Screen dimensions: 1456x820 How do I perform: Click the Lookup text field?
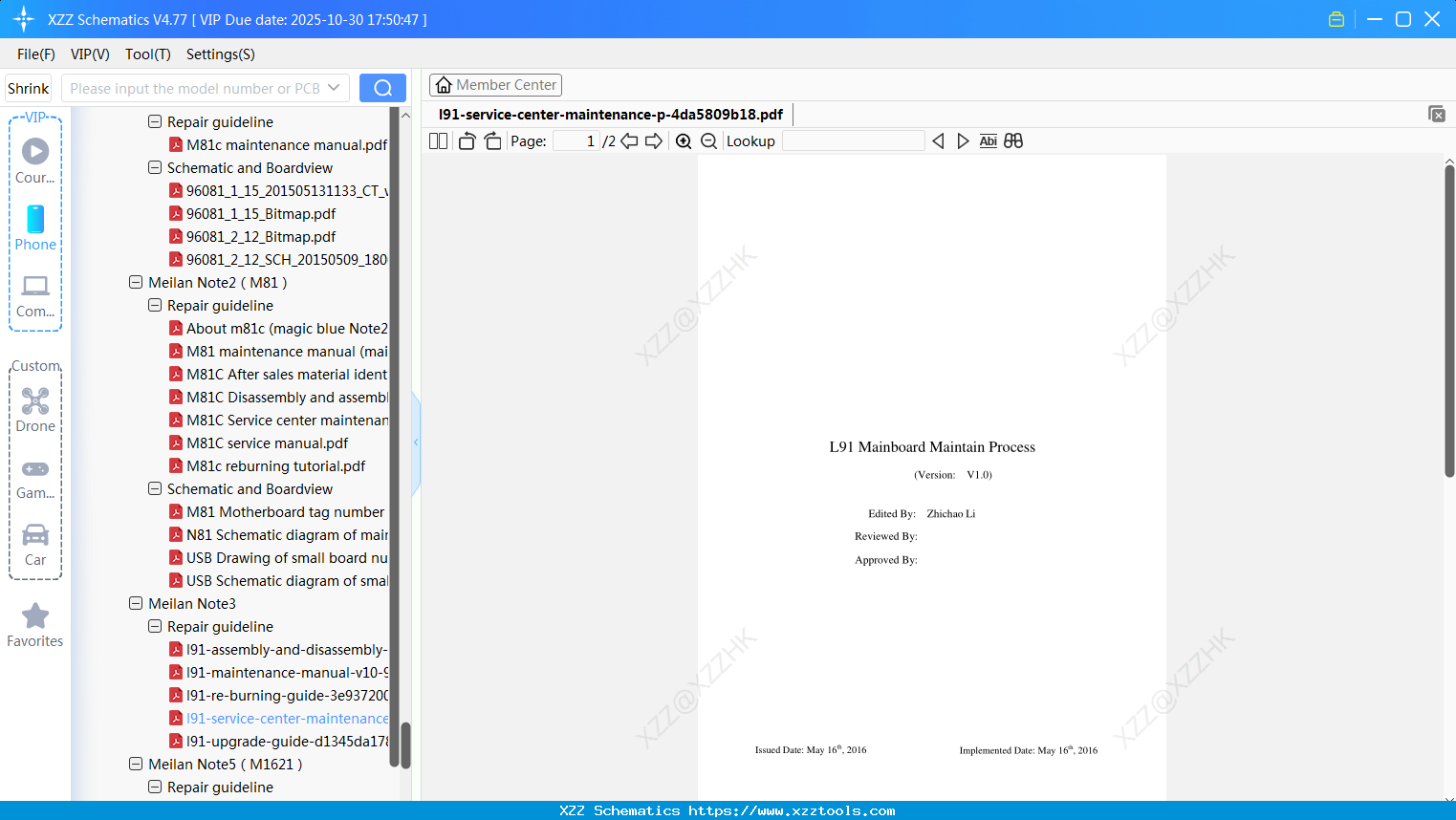pyautogui.click(x=853, y=141)
